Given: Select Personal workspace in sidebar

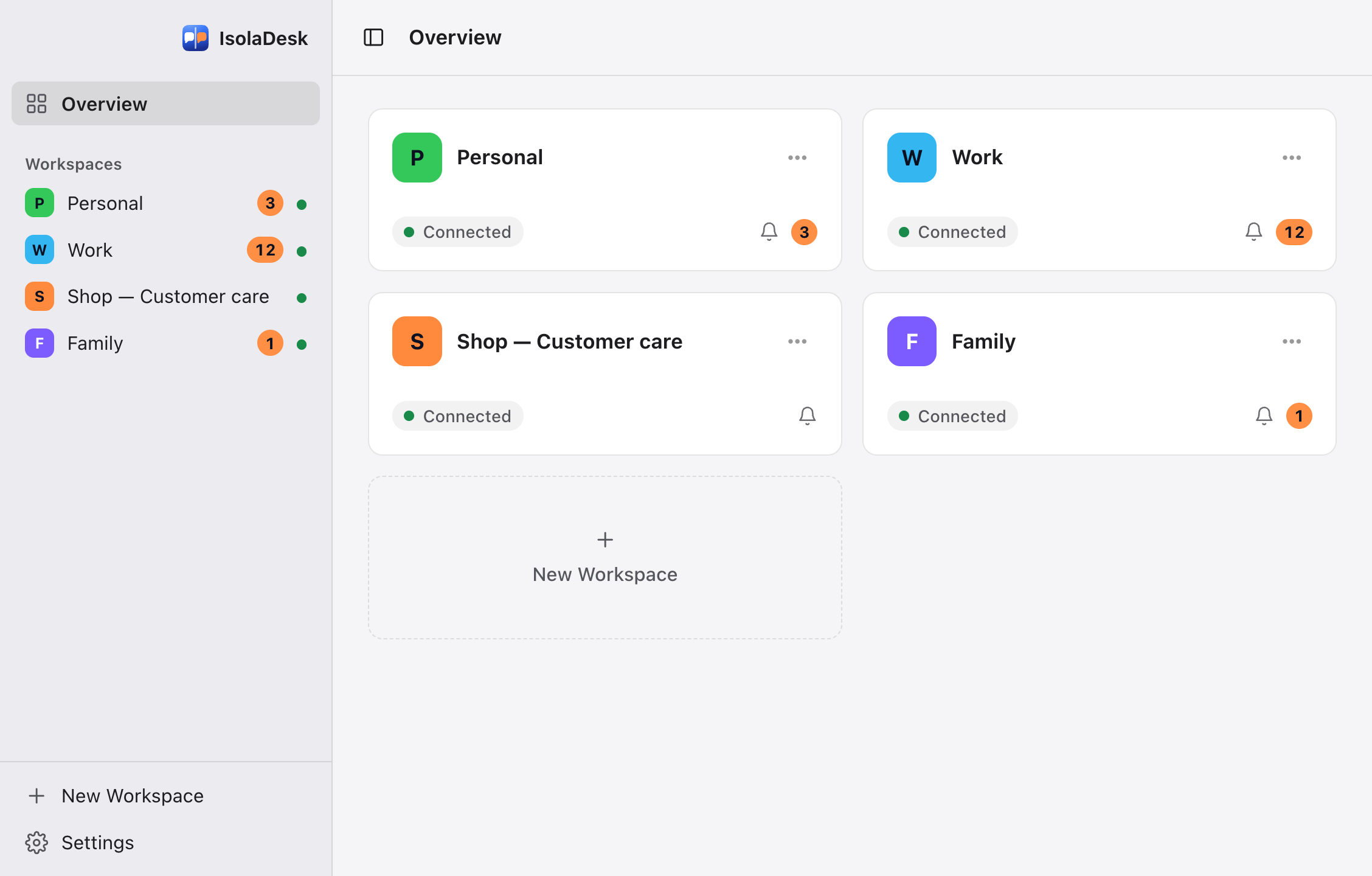Looking at the screenshot, I should [165, 203].
